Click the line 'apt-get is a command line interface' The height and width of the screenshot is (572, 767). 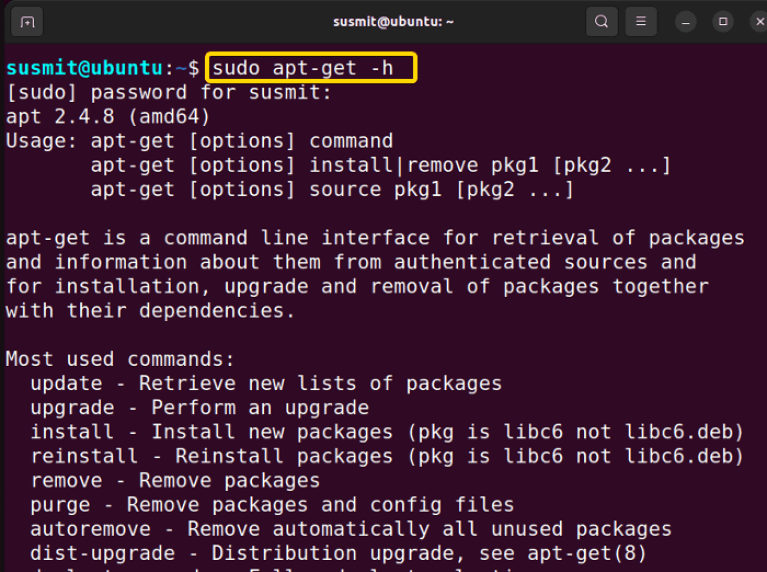coord(375,238)
